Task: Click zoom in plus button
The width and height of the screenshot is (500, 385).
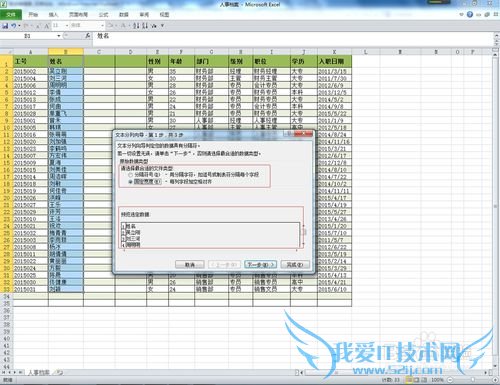Action: click(495, 380)
